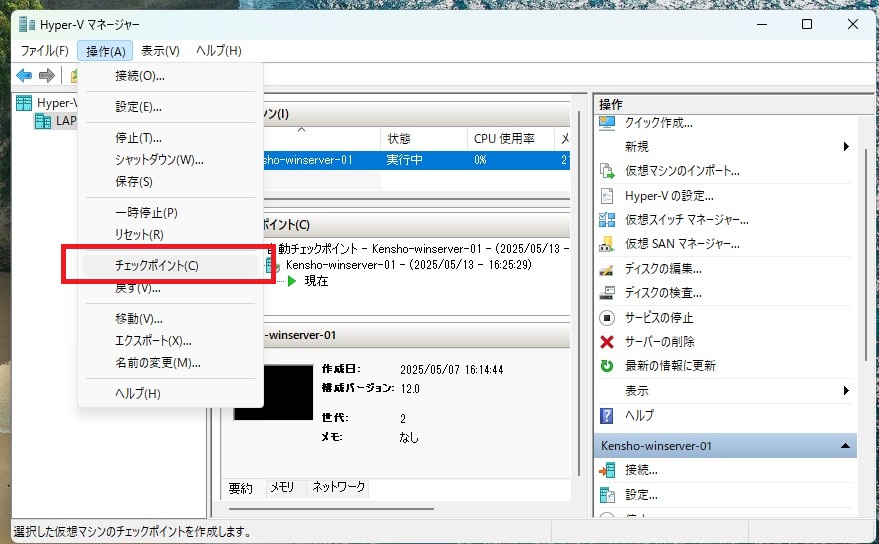Viewport: 879px width, 544px height.
Task: Click the Hyper-V の設定 icon
Action: pyautogui.click(x=606, y=196)
